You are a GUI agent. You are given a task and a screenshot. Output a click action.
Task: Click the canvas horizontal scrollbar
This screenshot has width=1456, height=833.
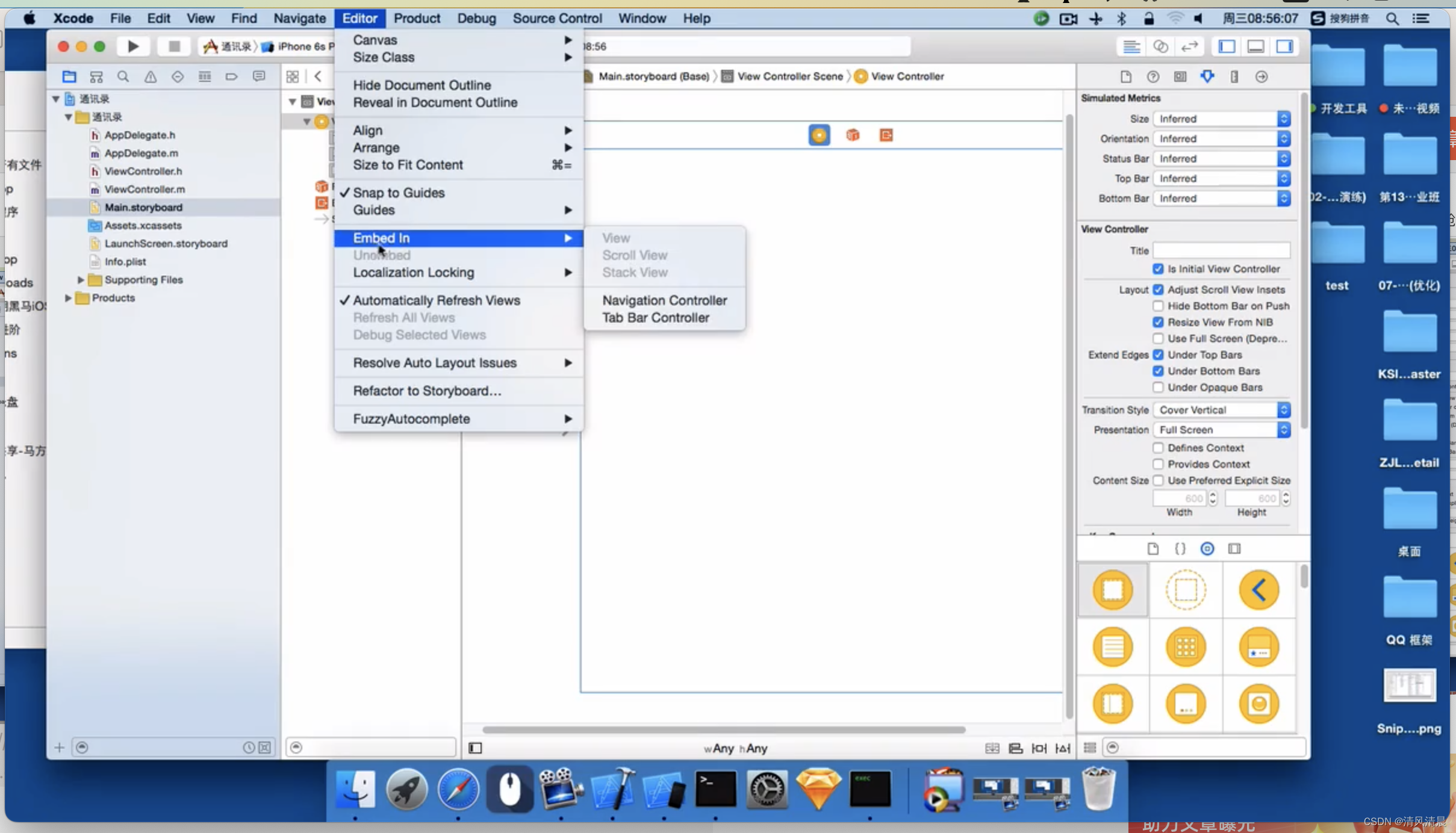pos(724,729)
